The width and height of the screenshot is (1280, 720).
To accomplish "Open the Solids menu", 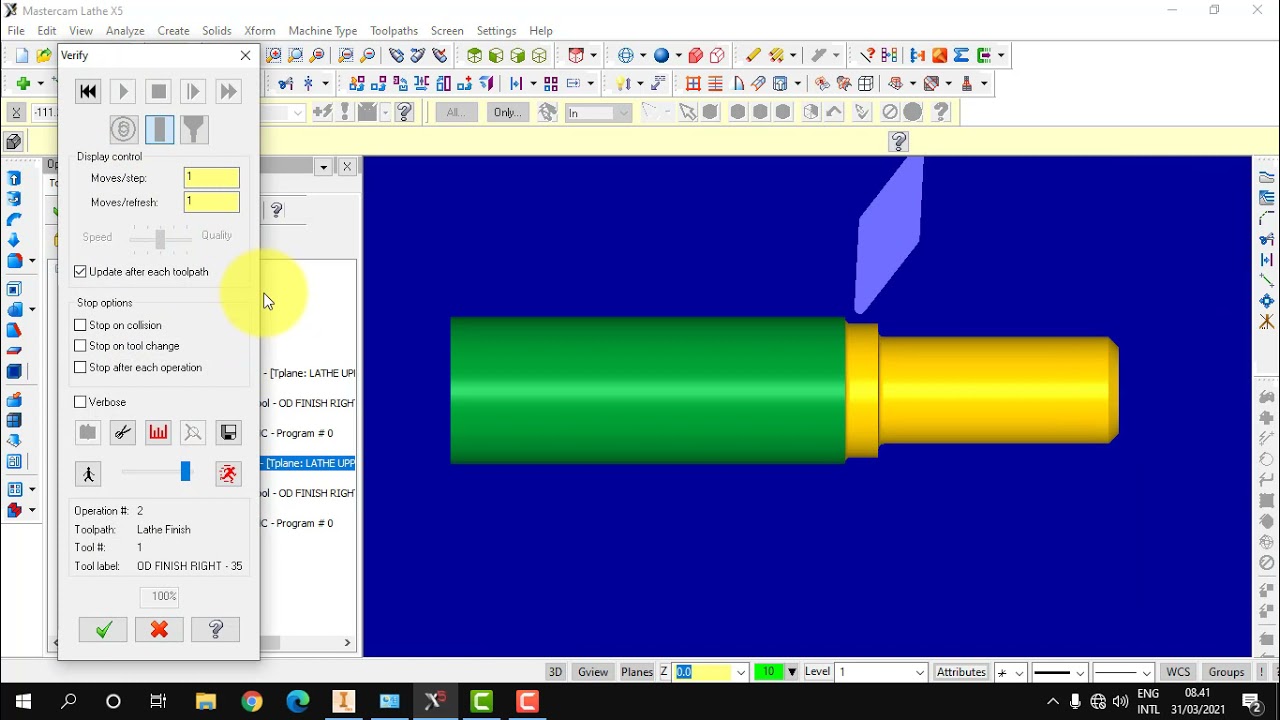I will (216, 31).
